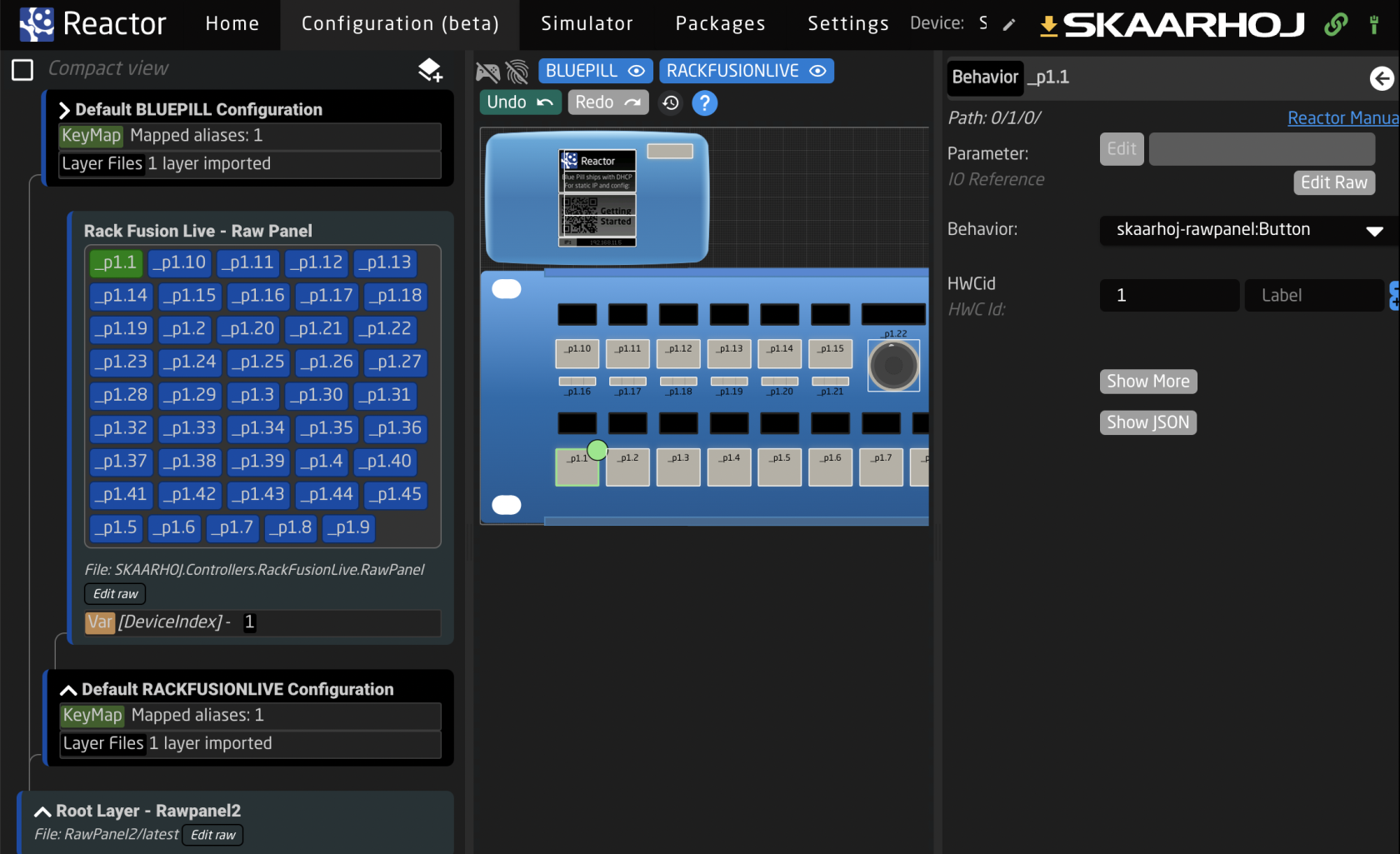The width and height of the screenshot is (1400, 854).
Task: Click the Redo button
Action: 608,102
